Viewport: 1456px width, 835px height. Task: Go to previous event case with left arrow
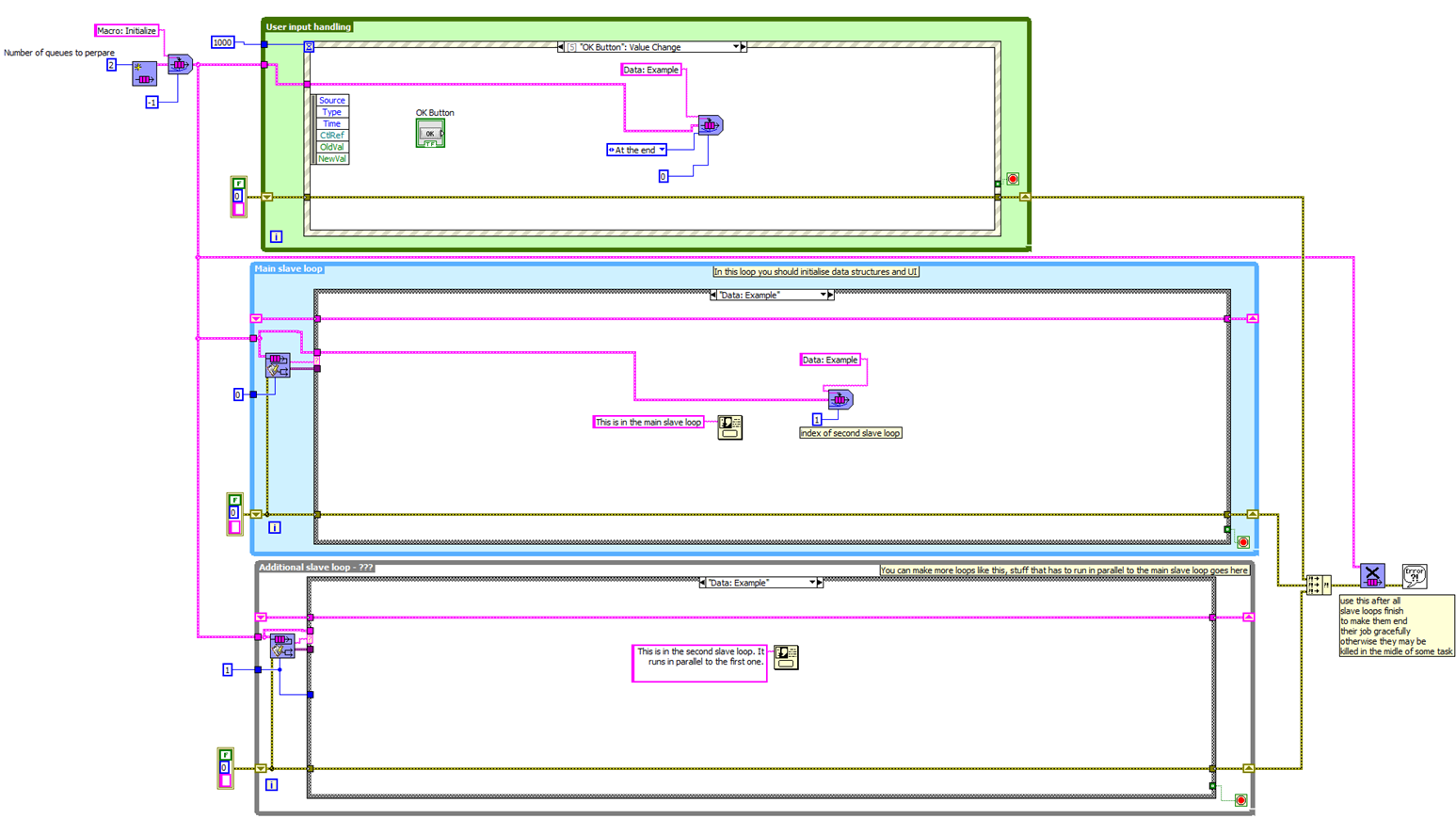[561, 46]
